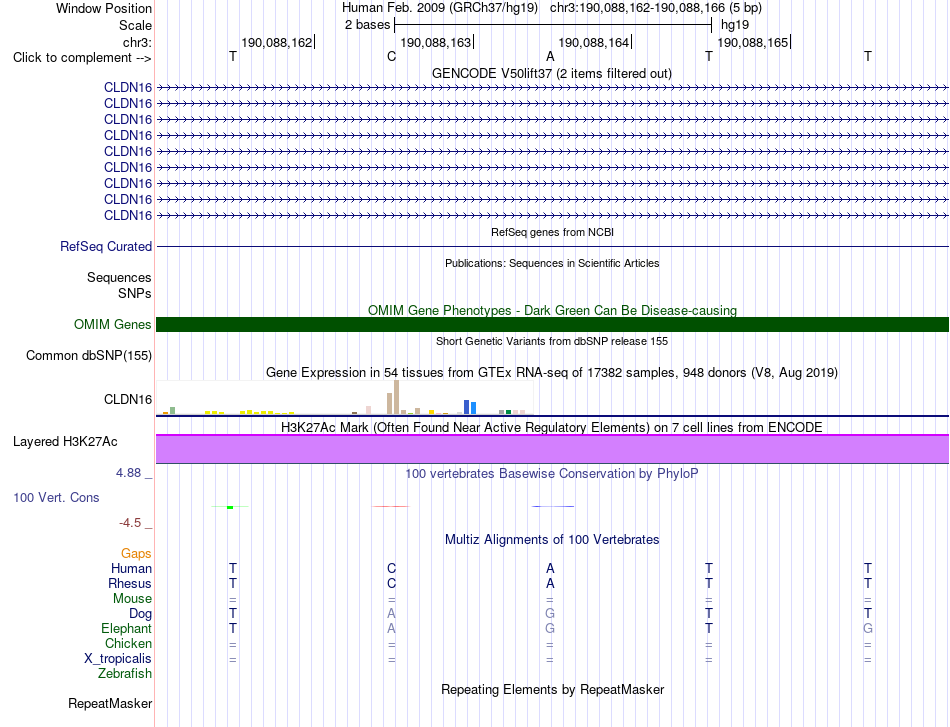
Task: Click base A in the reference sequence row
Action: [x=550, y=56]
